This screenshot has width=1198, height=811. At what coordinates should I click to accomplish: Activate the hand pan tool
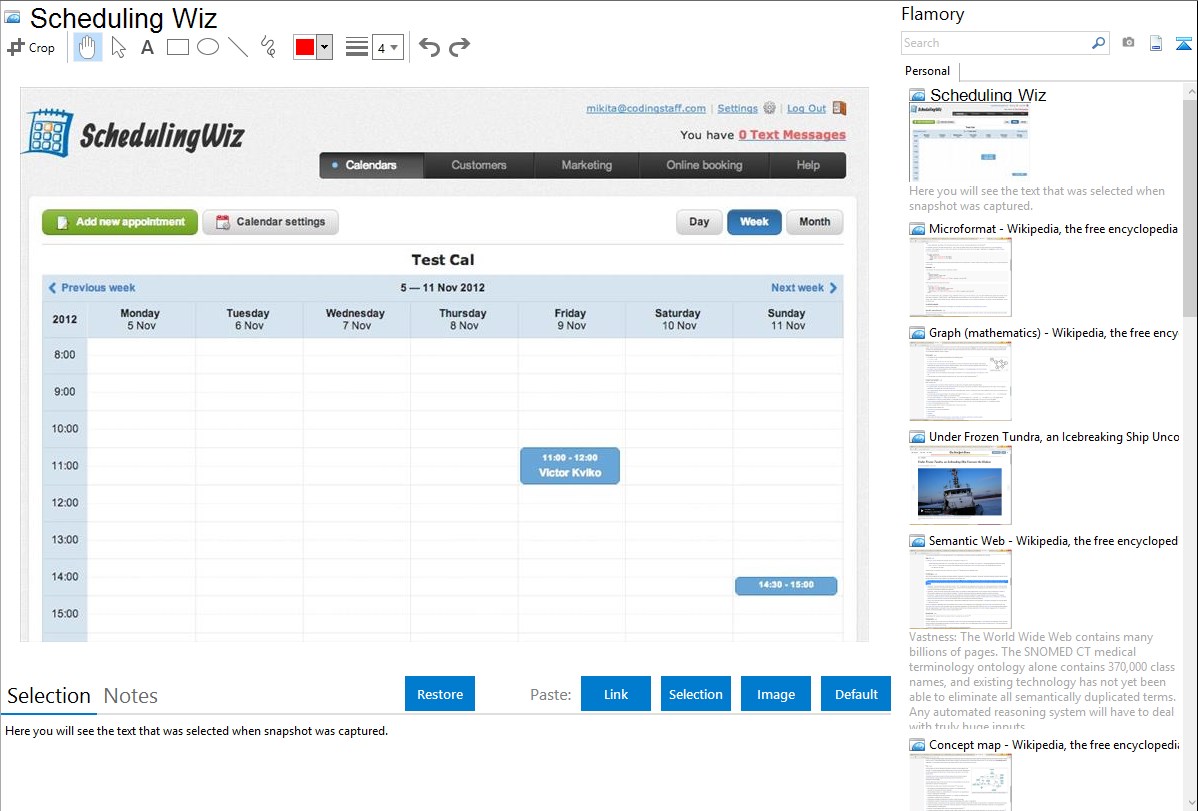point(88,47)
